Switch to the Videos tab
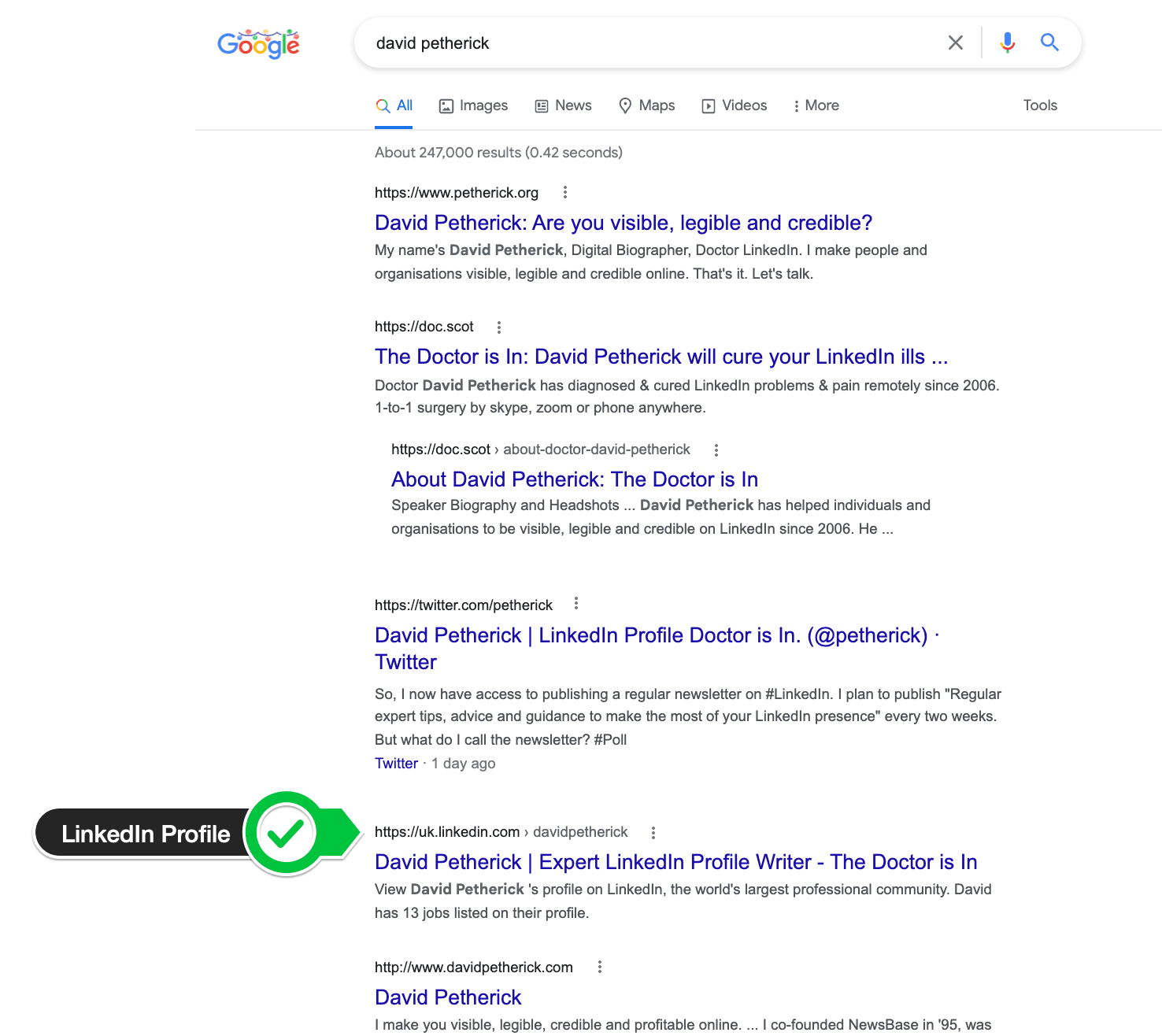This screenshot has width=1162, height=1036. (734, 105)
